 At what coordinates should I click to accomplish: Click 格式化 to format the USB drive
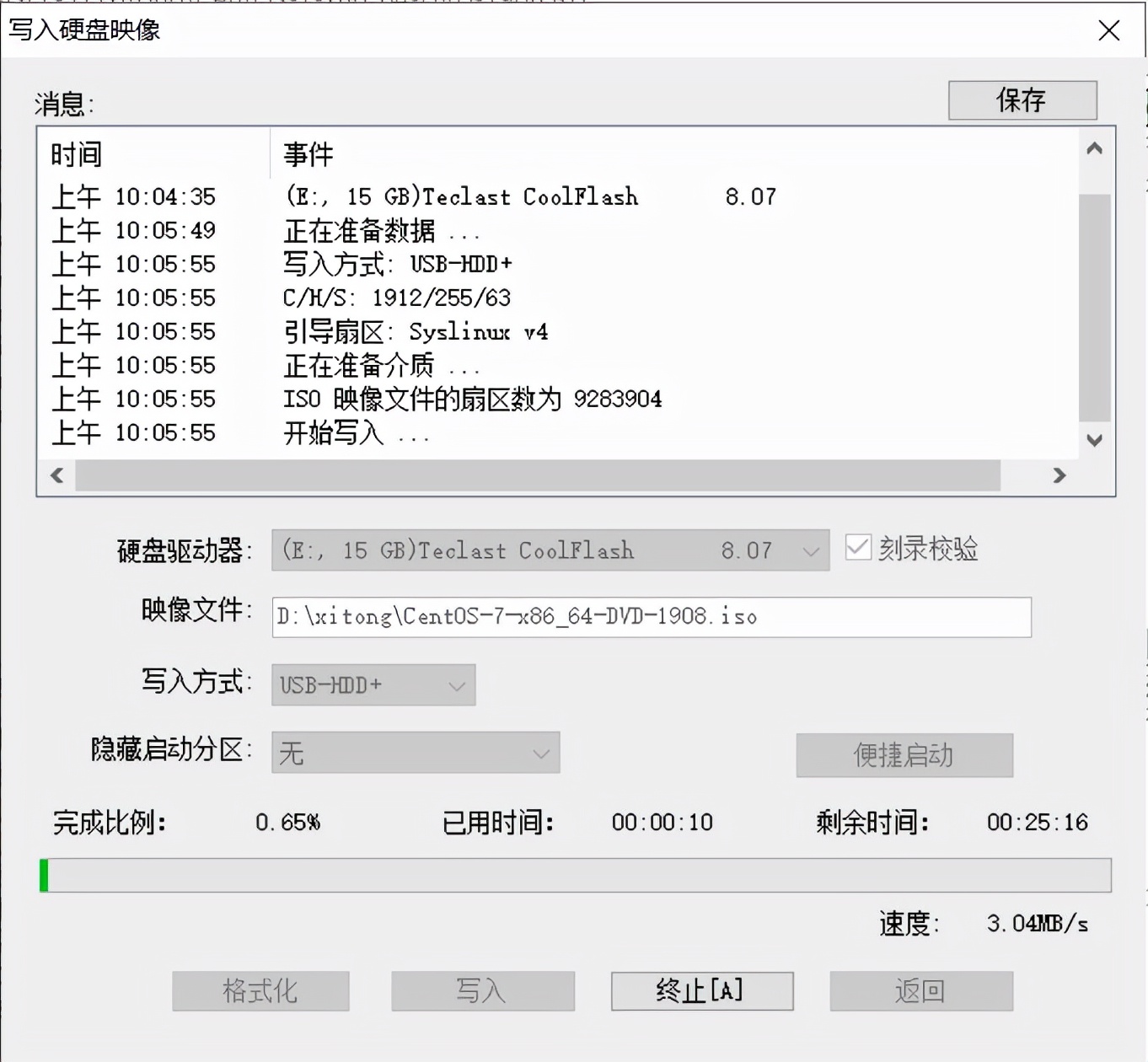coord(260,991)
